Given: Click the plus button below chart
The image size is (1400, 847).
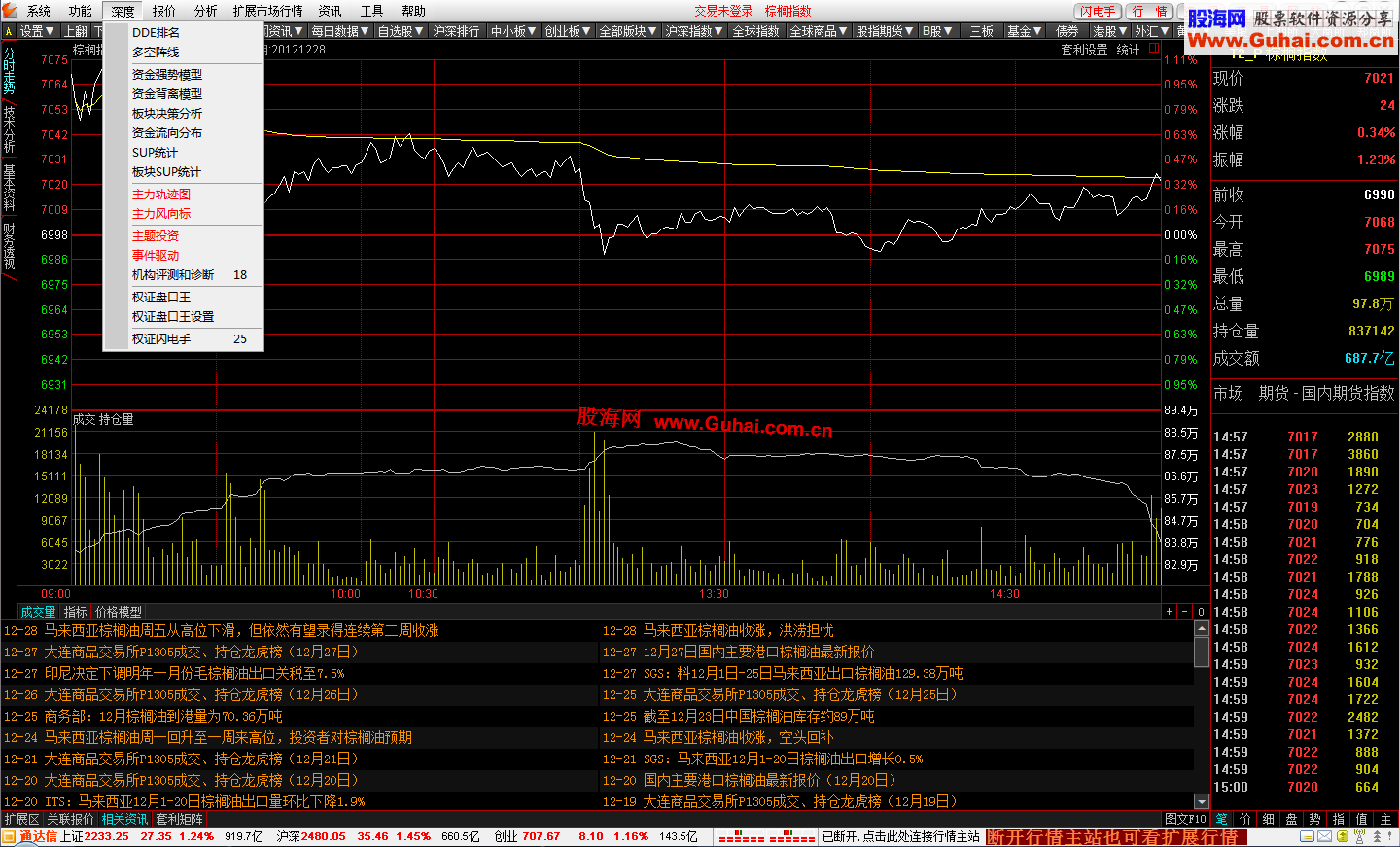Looking at the screenshot, I should click(x=1169, y=612).
